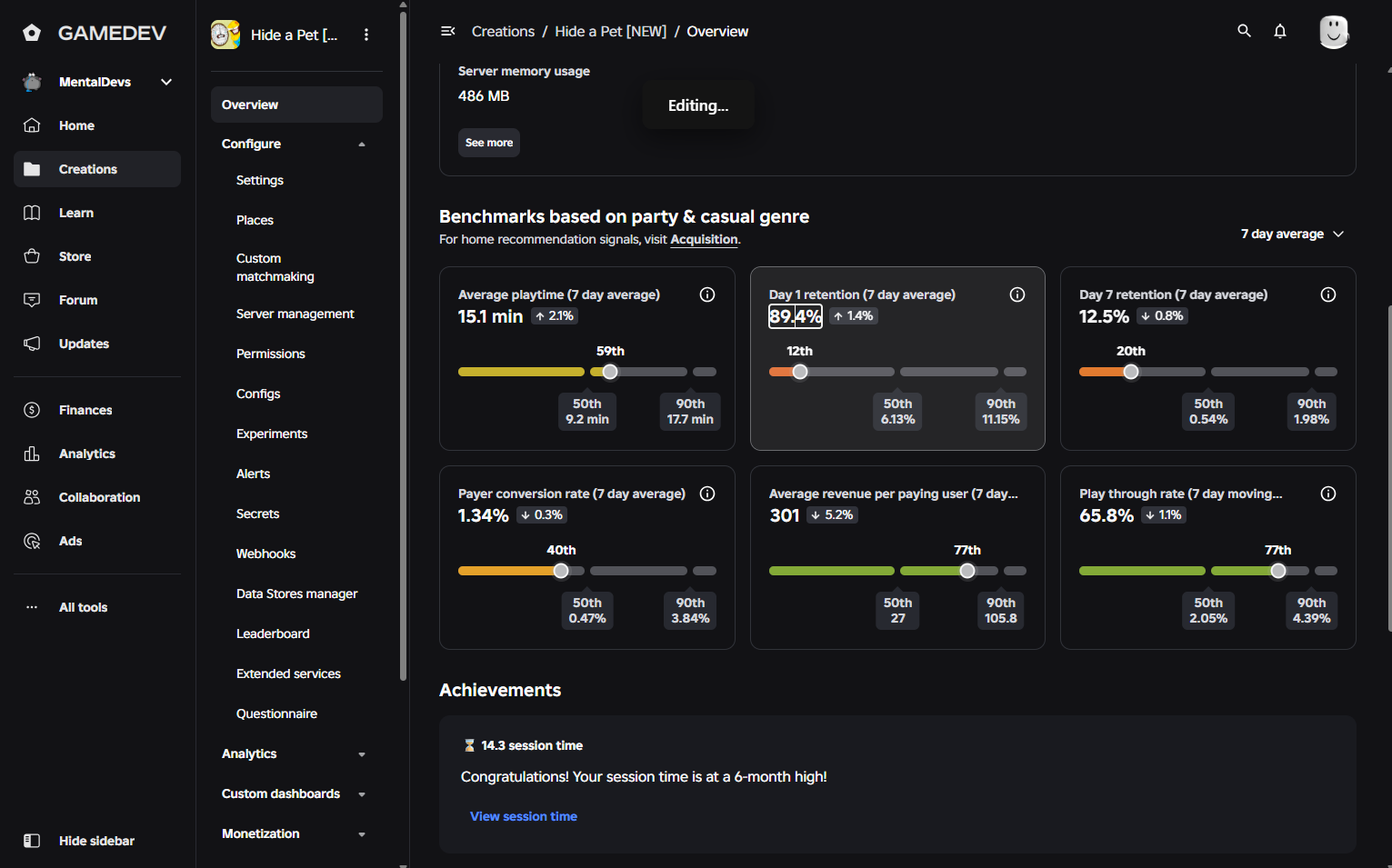
Task: Open Ads in the sidebar
Action: point(97,541)
